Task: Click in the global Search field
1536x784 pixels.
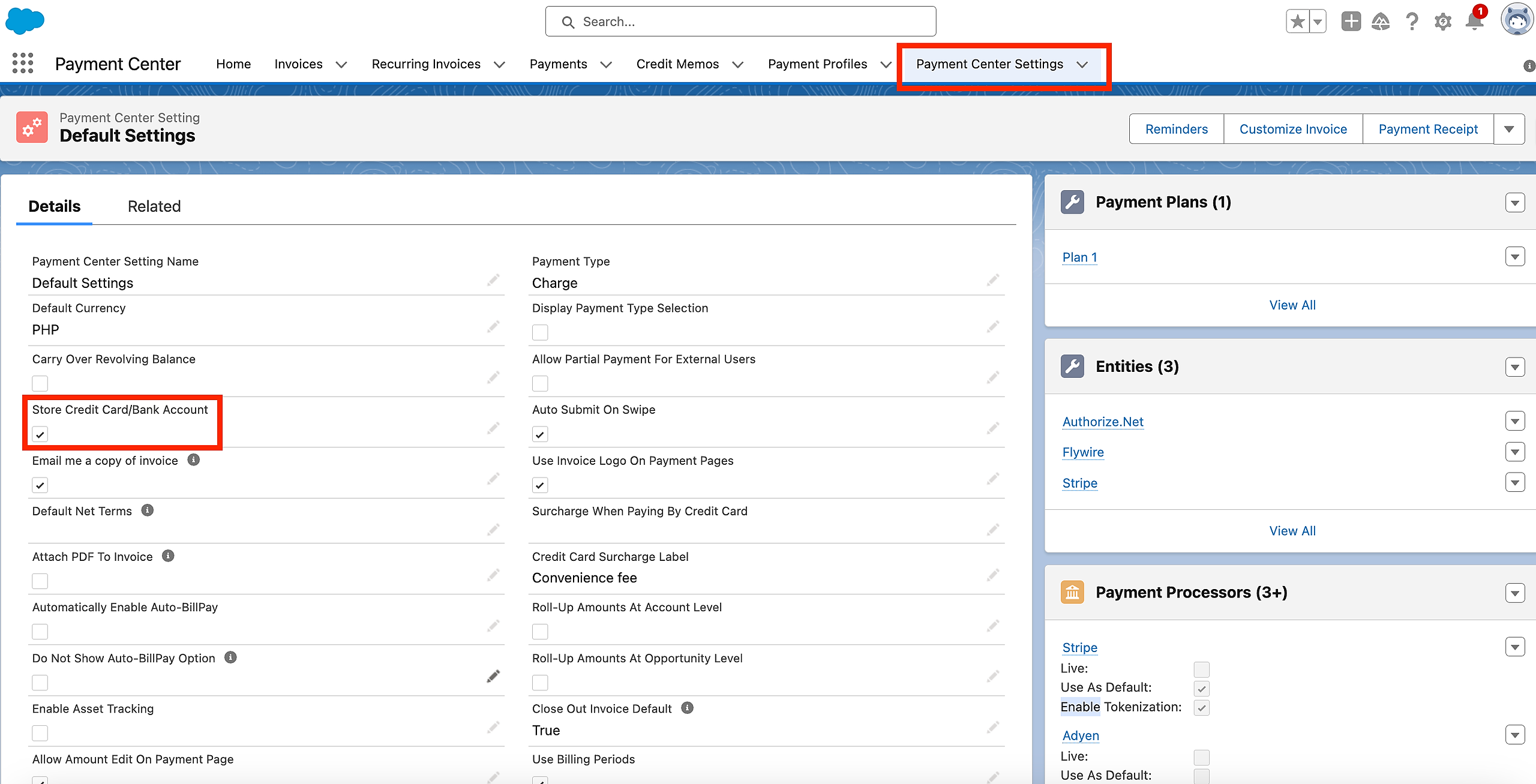Action: (x=740, y=22)
